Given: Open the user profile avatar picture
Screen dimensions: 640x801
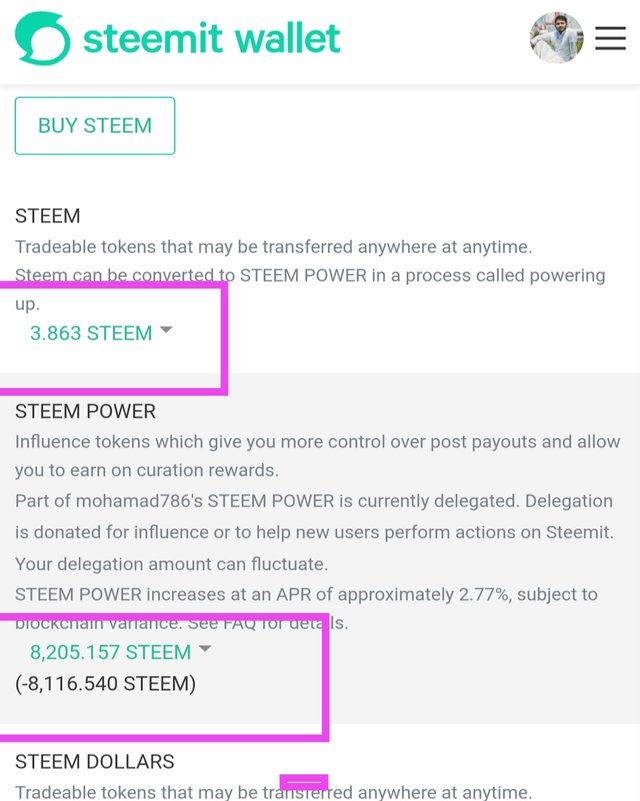Looking at the screenshot, I should pyautogui.click(x=556, y=38).
